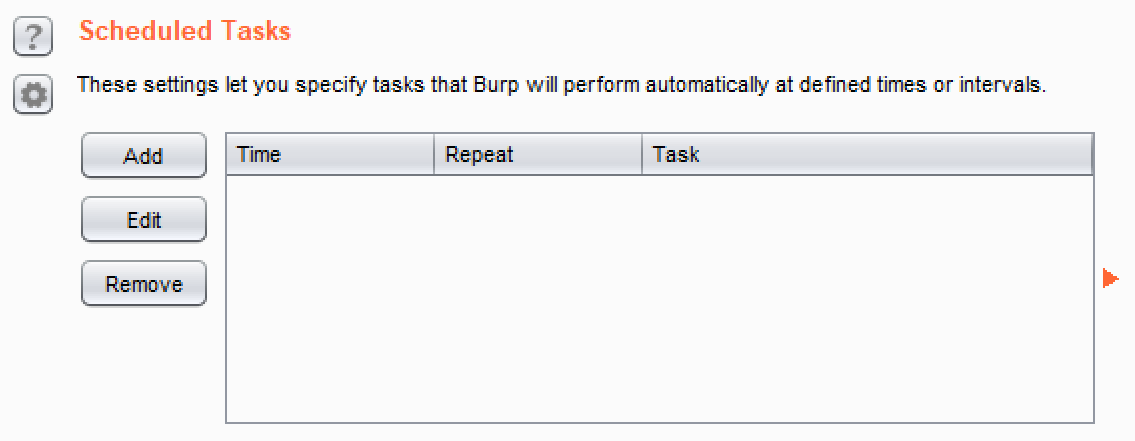Hit the Remove button
Image resolution: width=1135 pixels, height=441 pixels.
[x=144, y=284]
